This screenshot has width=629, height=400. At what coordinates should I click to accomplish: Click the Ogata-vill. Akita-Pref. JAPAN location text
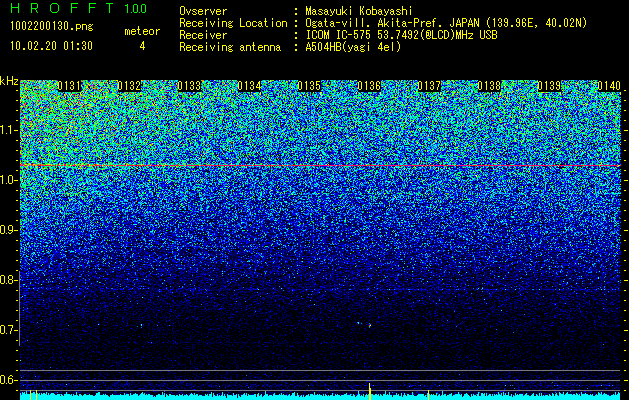[x=446, y=23]
